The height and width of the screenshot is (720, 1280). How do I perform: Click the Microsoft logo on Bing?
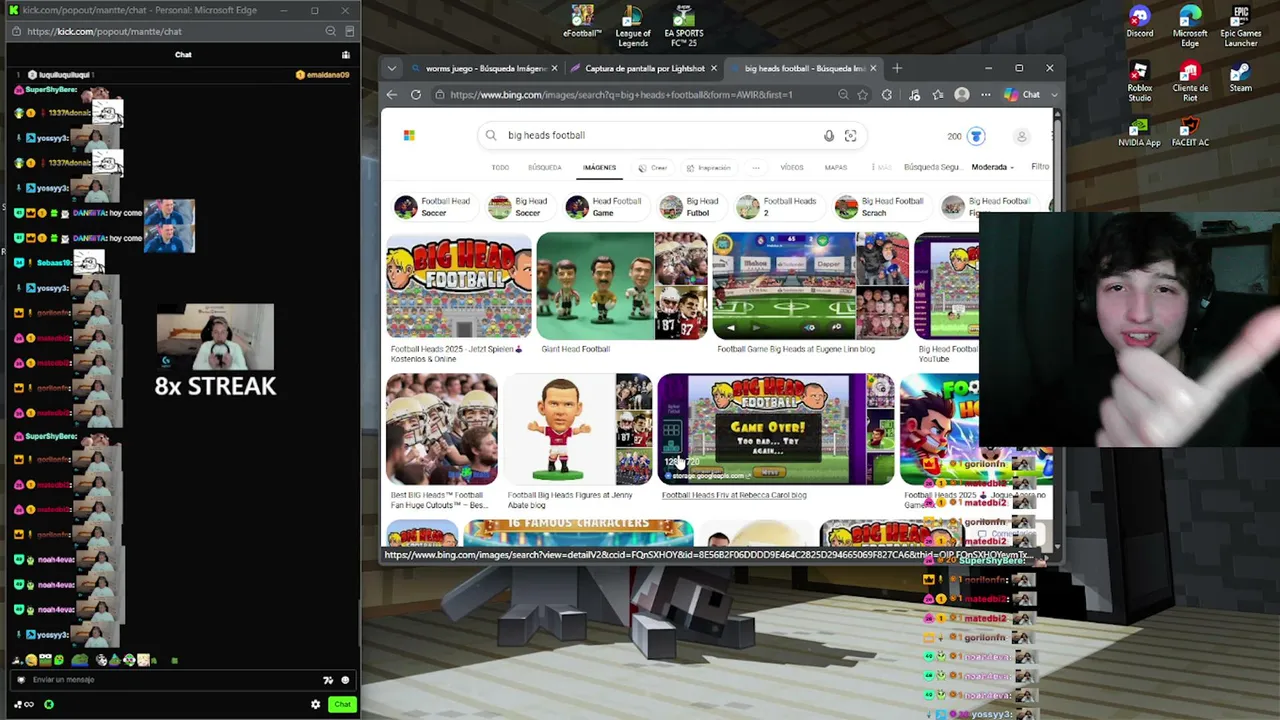click(x=409, y=135)
